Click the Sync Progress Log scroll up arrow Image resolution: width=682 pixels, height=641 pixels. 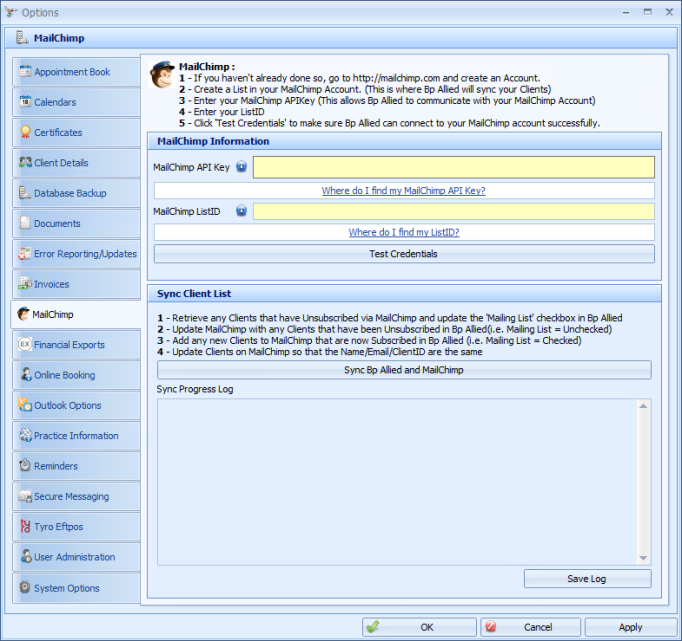(x=643, y=406)
